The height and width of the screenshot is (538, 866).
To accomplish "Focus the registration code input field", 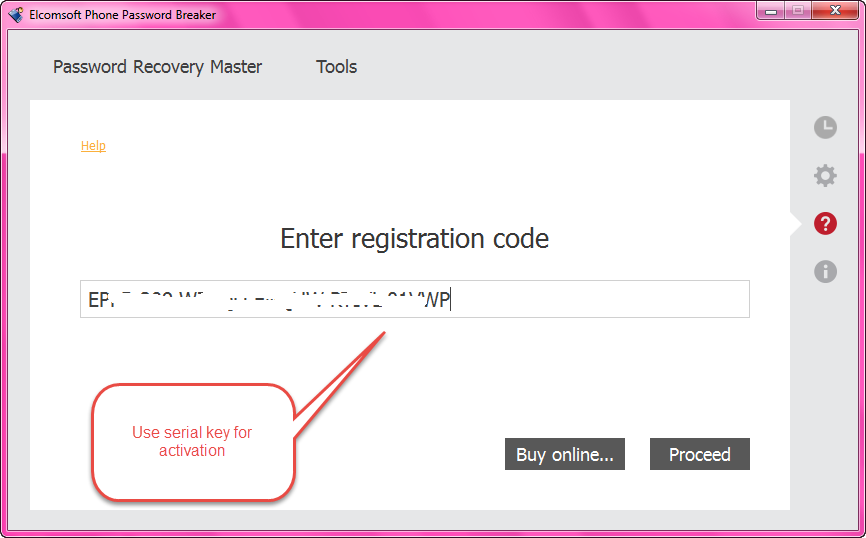I will (x=415, y=299).
